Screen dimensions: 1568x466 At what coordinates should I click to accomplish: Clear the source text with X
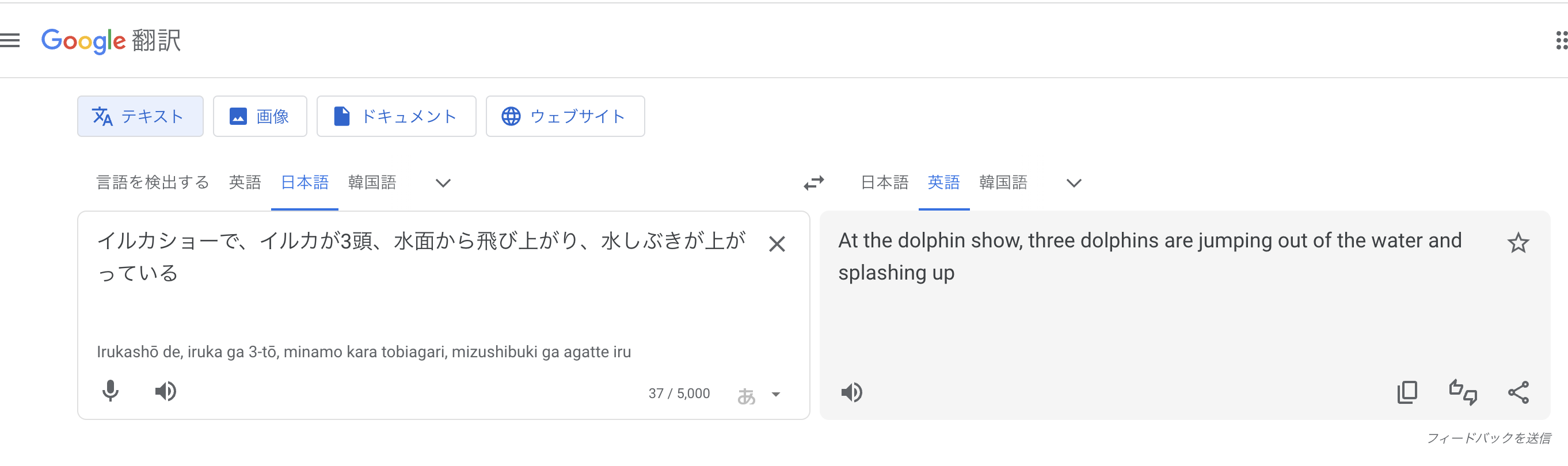777,244
